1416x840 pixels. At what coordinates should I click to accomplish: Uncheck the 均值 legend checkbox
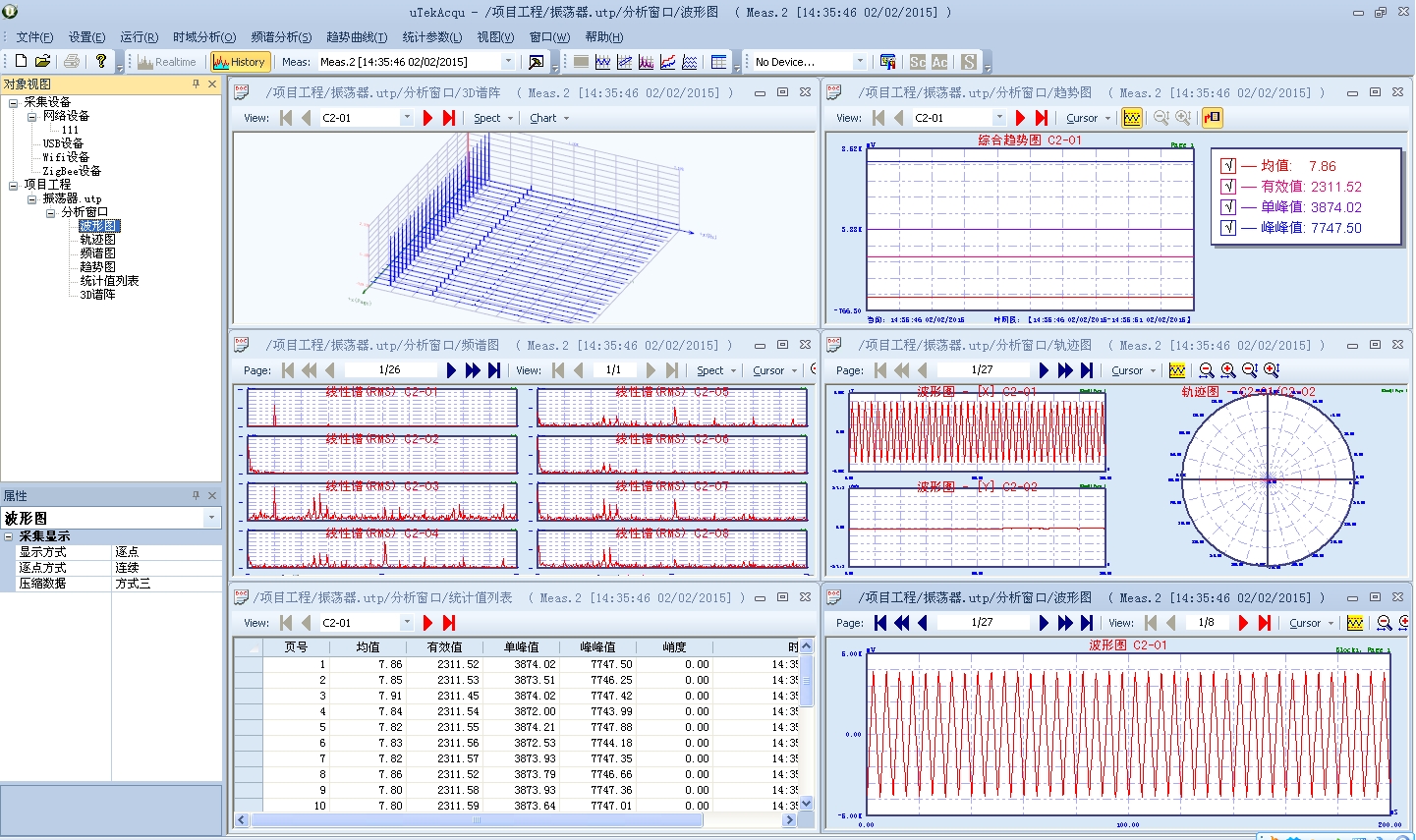(x=1228, y=166)
